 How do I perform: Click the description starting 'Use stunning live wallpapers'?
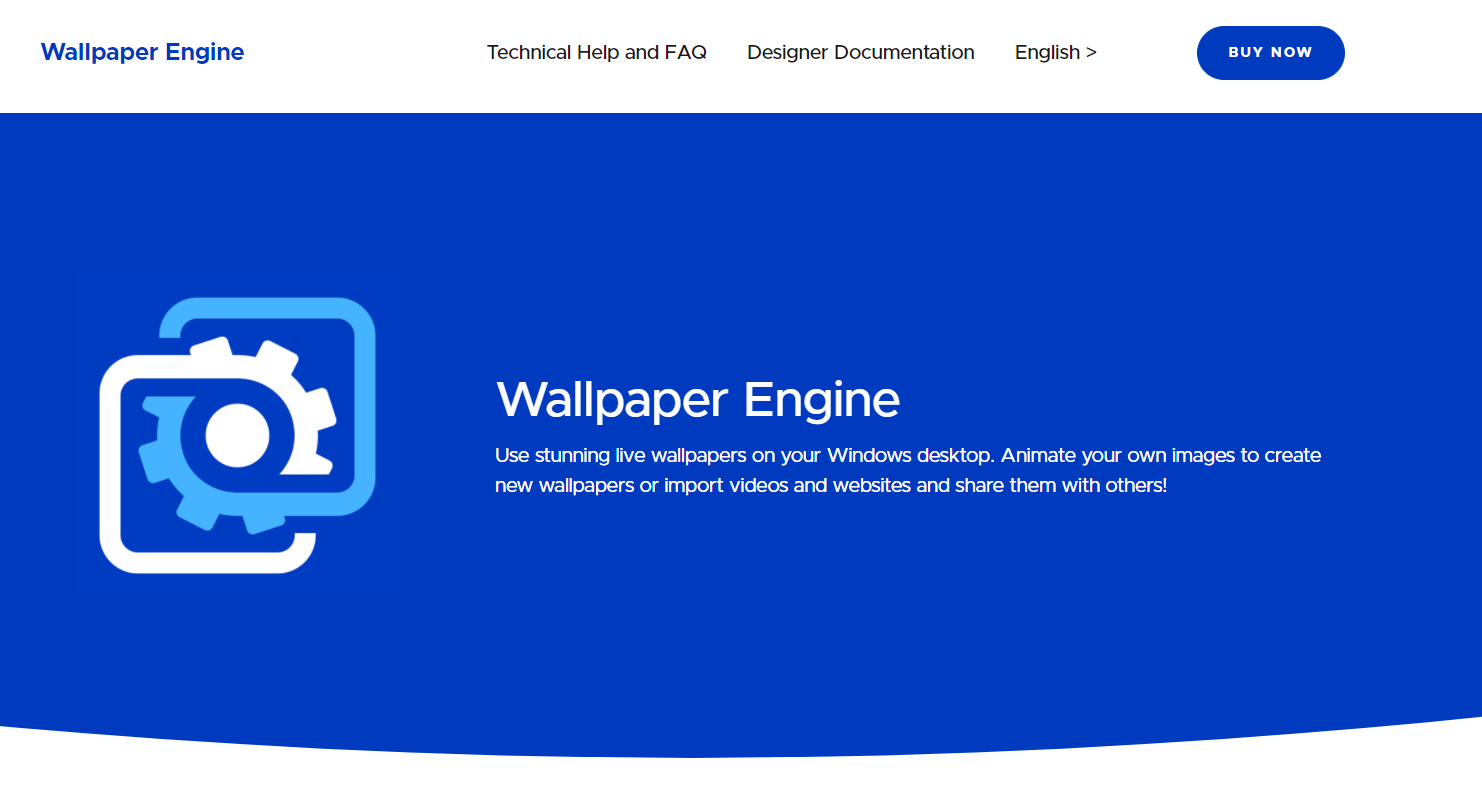[908, 470]
